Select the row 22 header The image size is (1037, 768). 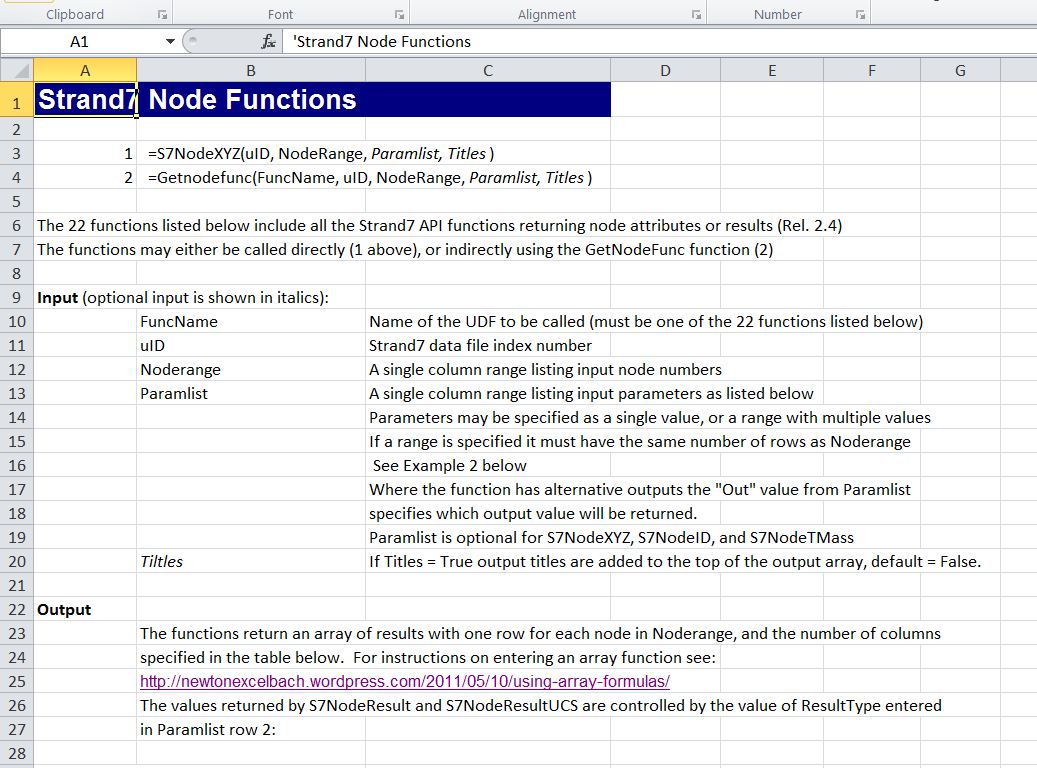[x=17, y=610]
